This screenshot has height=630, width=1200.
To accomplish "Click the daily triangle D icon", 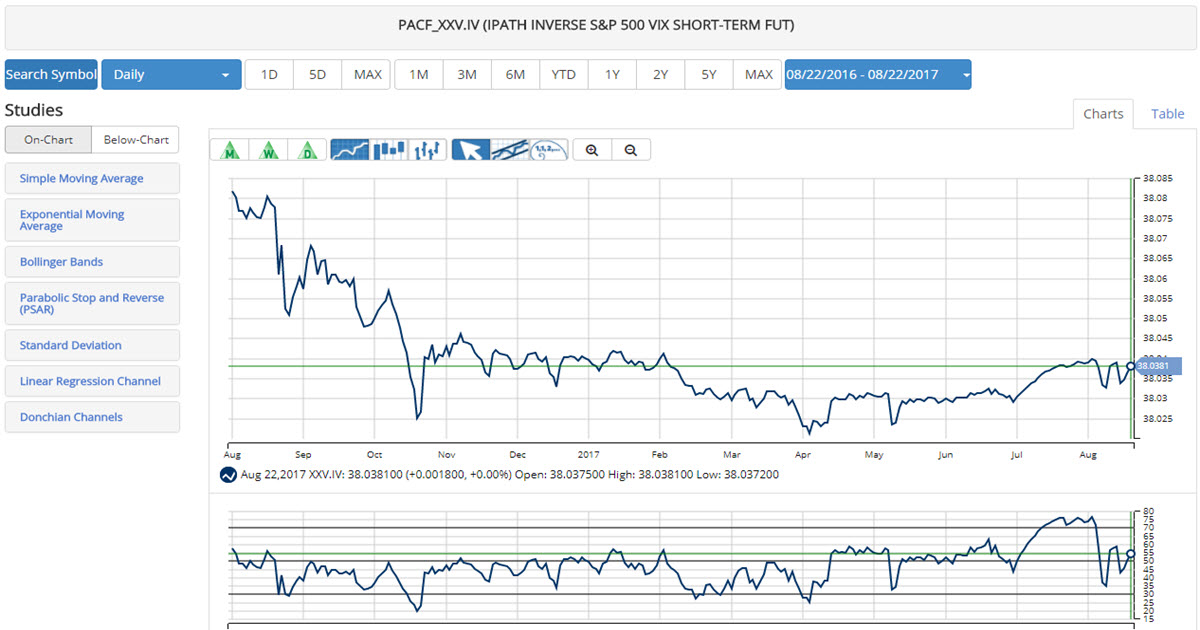I will 308,150.
